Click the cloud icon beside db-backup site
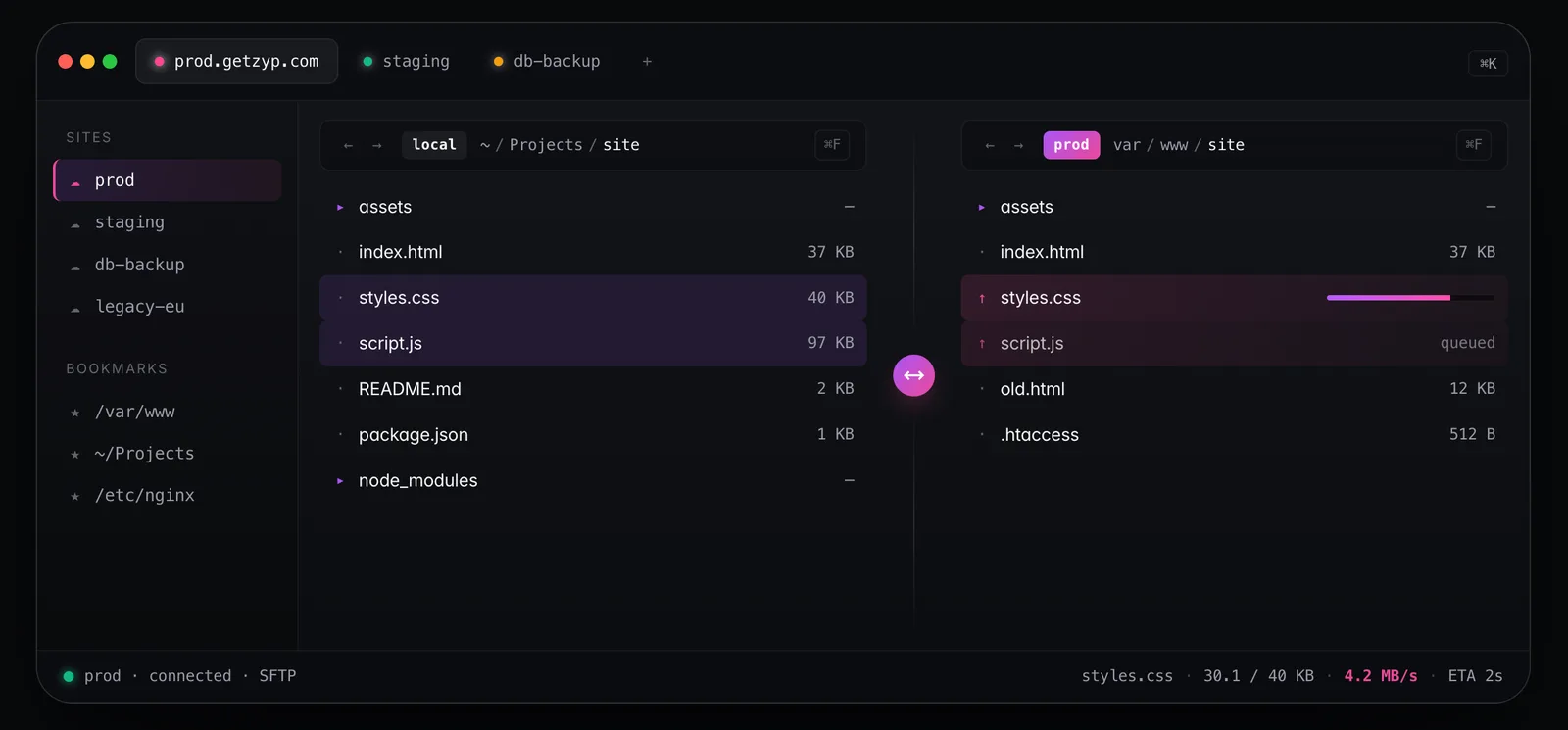 75,267
